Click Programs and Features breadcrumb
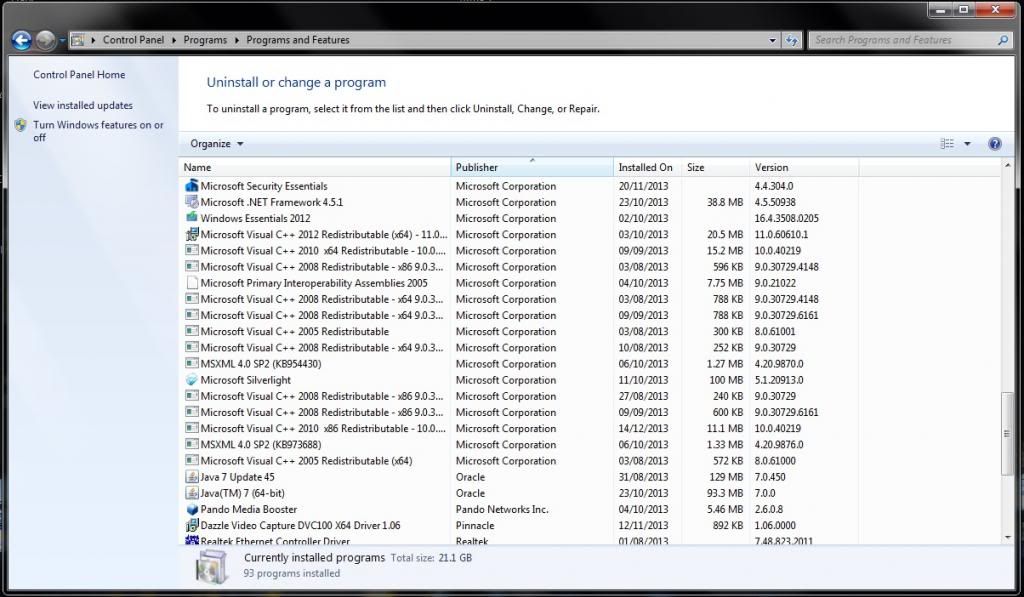This screenshot has height=597, width=1024. 298,40
